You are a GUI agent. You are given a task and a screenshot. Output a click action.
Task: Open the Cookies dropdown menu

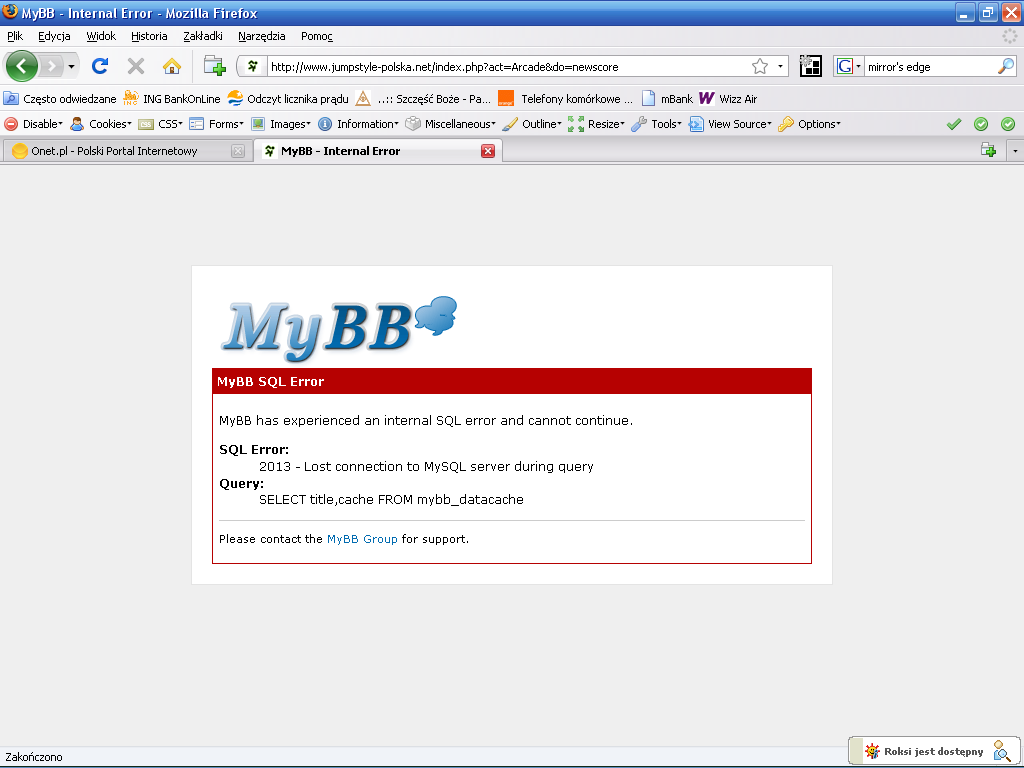click(101, 124)
